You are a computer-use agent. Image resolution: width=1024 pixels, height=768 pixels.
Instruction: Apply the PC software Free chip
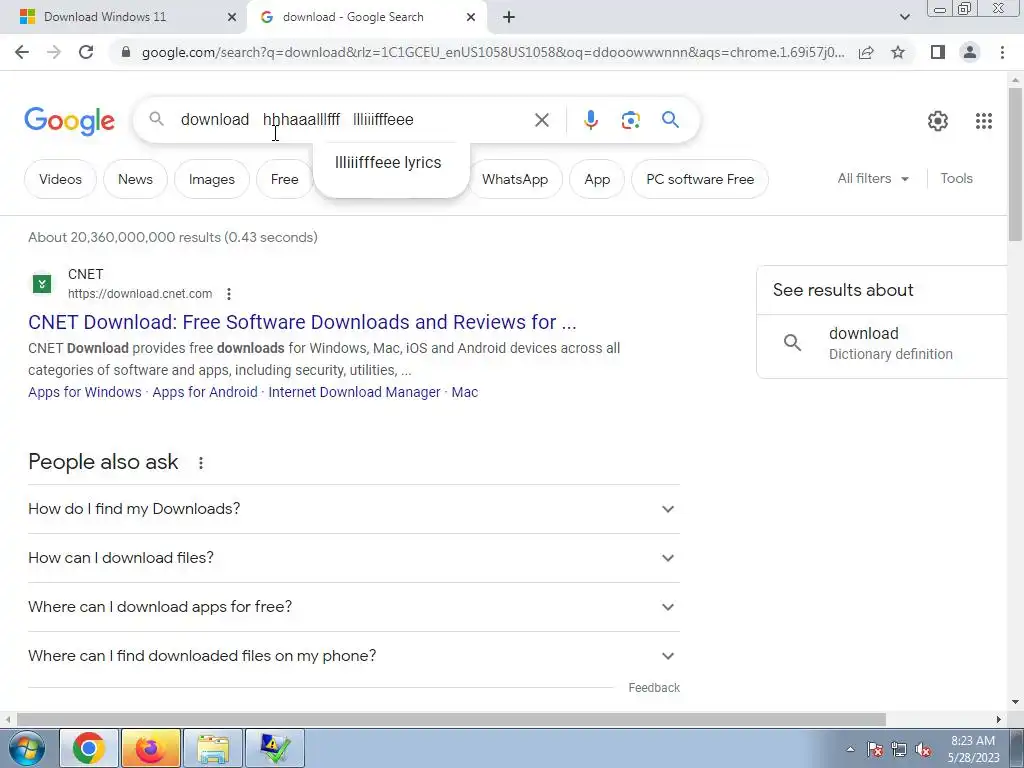700,179
